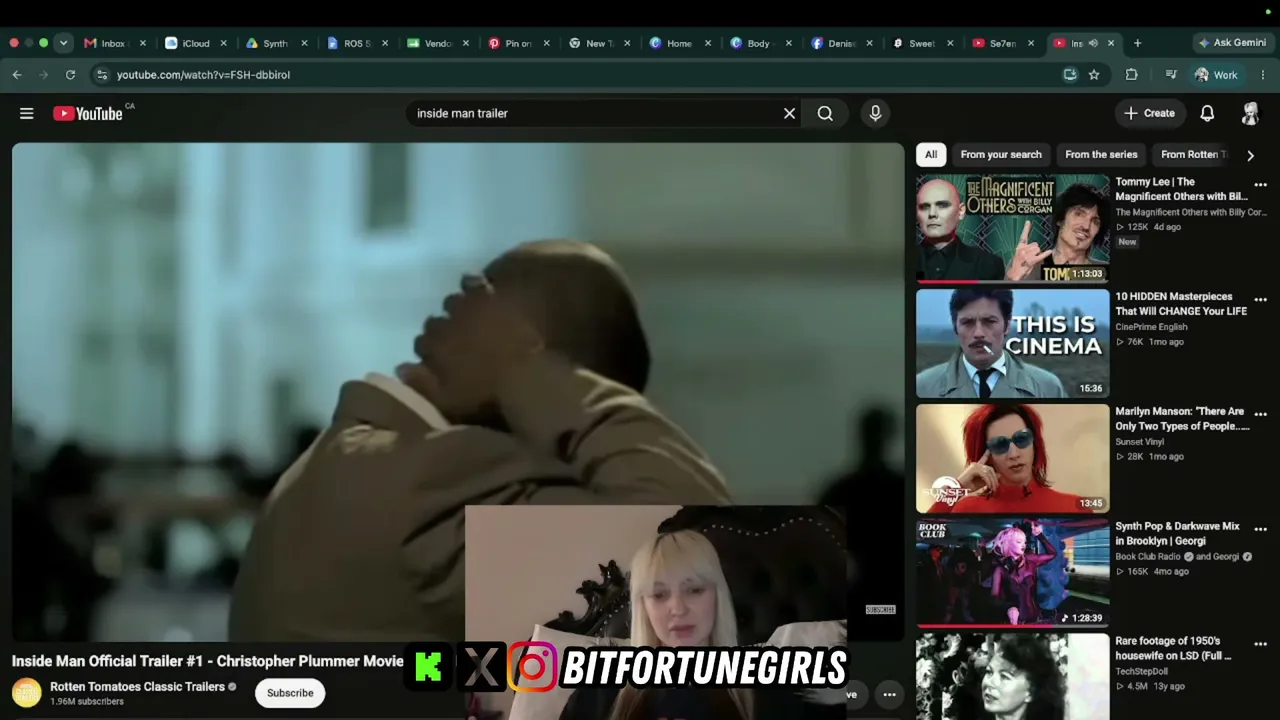Click the 1.96M subscribers text
1280x720 pixels.
[87, 702]
